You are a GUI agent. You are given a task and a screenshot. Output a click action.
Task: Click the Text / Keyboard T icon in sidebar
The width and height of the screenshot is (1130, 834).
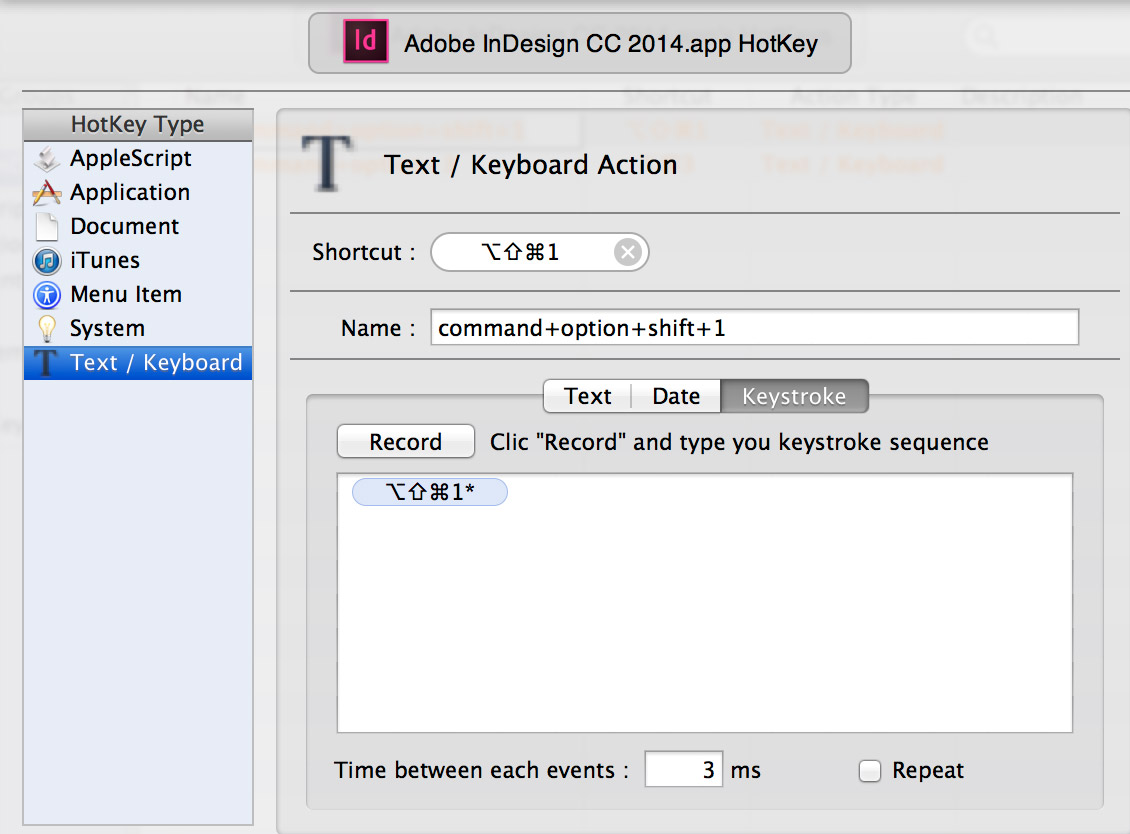45,363
